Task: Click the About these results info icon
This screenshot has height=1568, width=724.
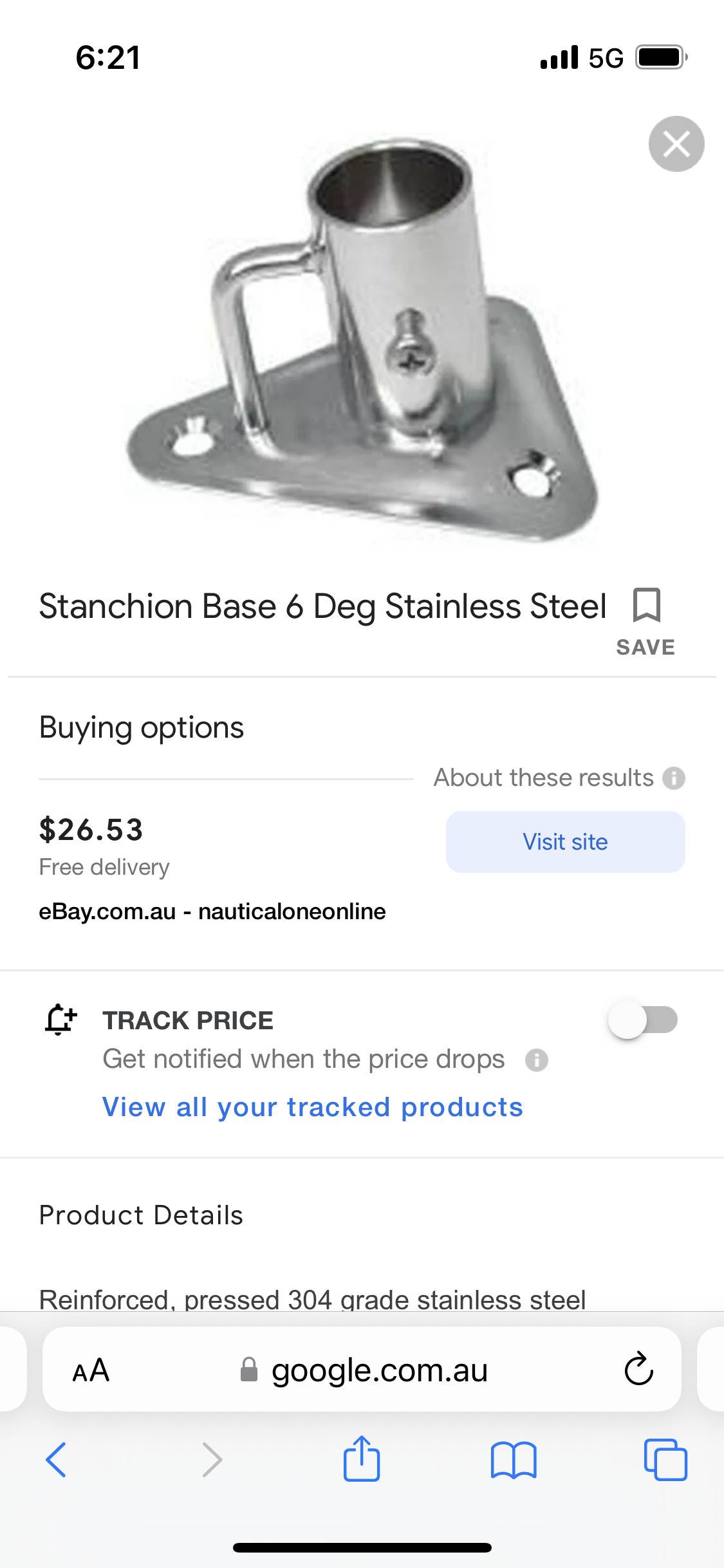Action: 674,778
